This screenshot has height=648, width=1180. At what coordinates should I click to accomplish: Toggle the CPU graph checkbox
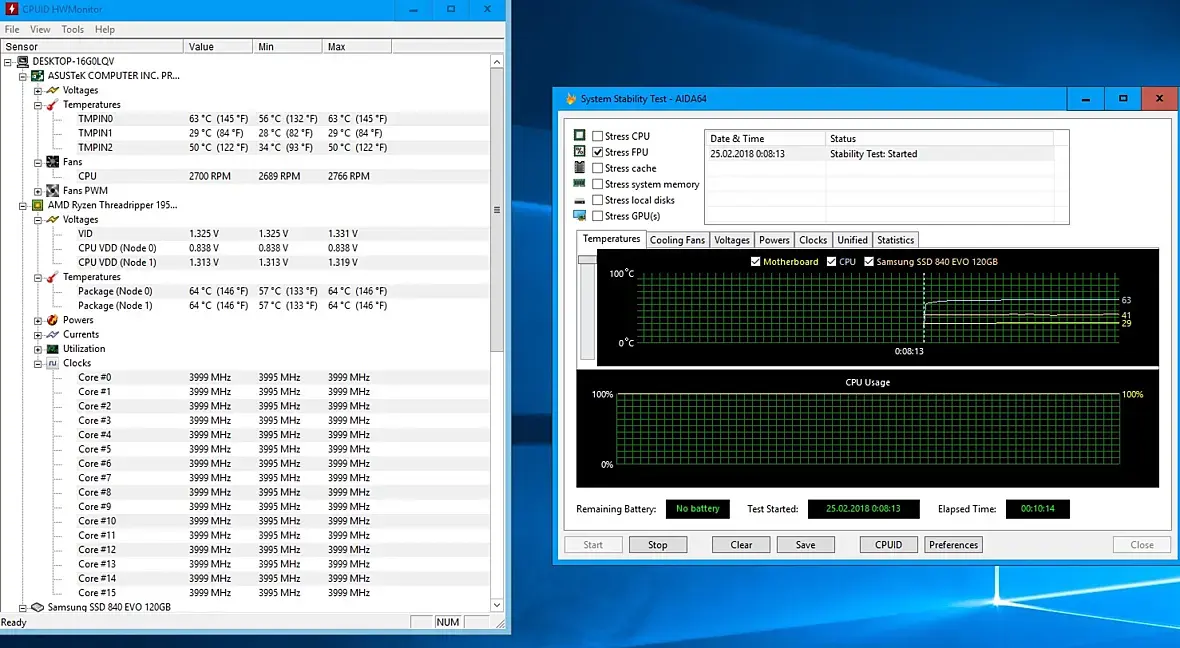[x=832, y=262]
